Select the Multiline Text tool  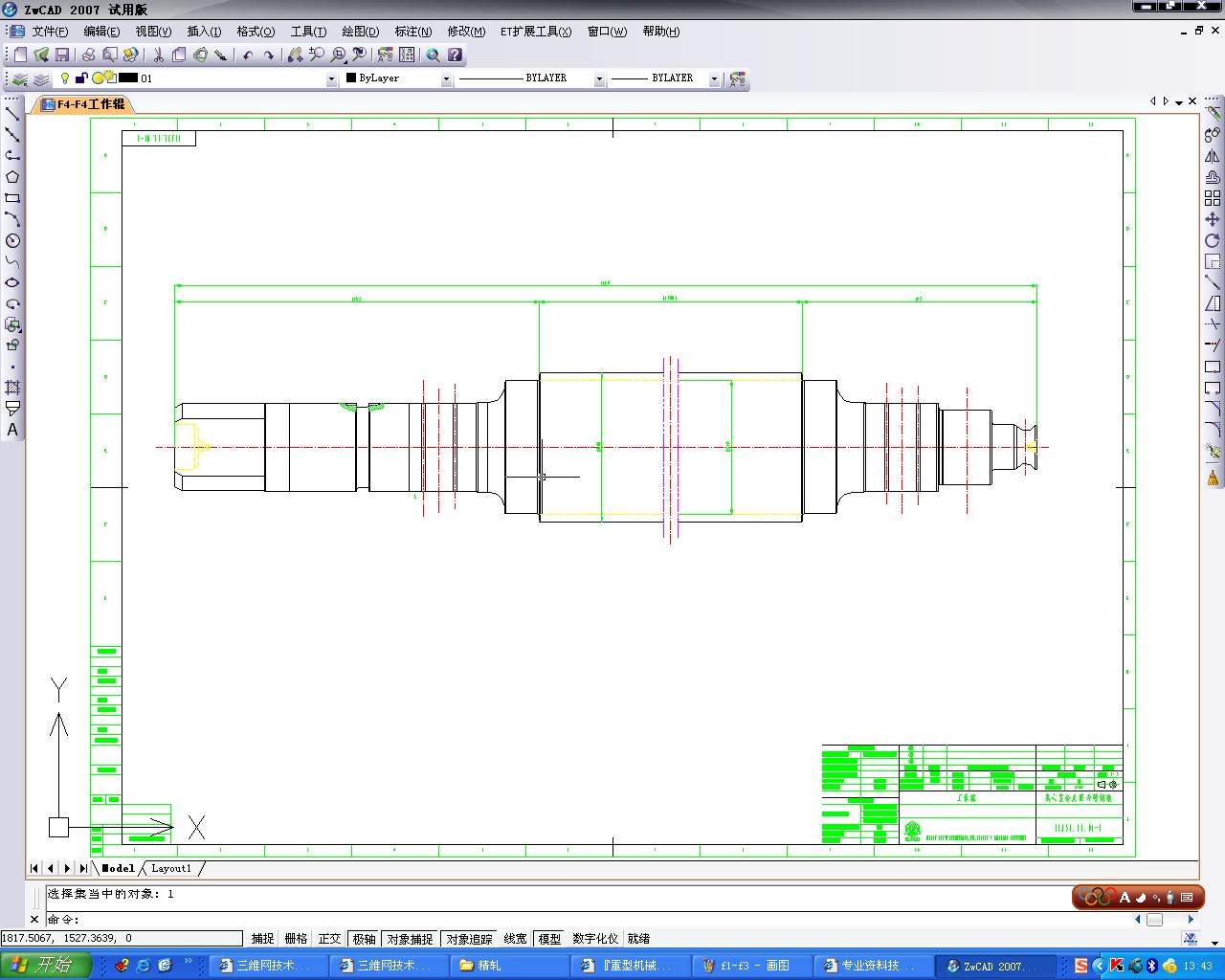12,430
